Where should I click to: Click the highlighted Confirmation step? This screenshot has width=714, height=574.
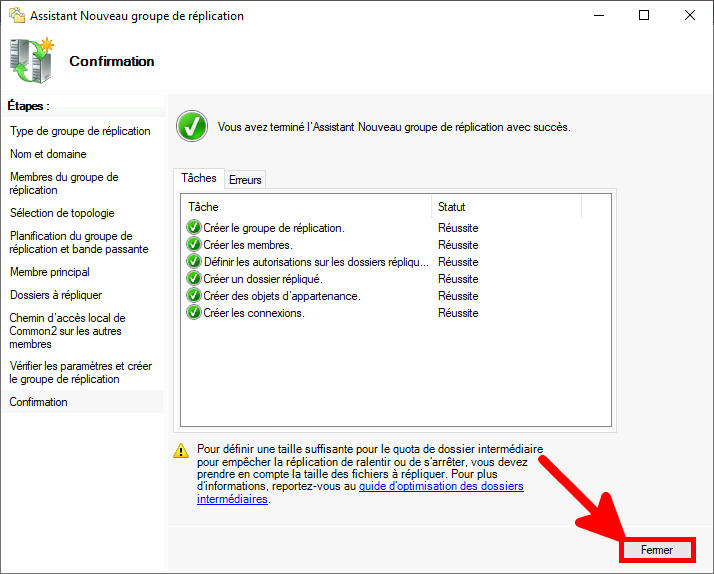point(82,402)
